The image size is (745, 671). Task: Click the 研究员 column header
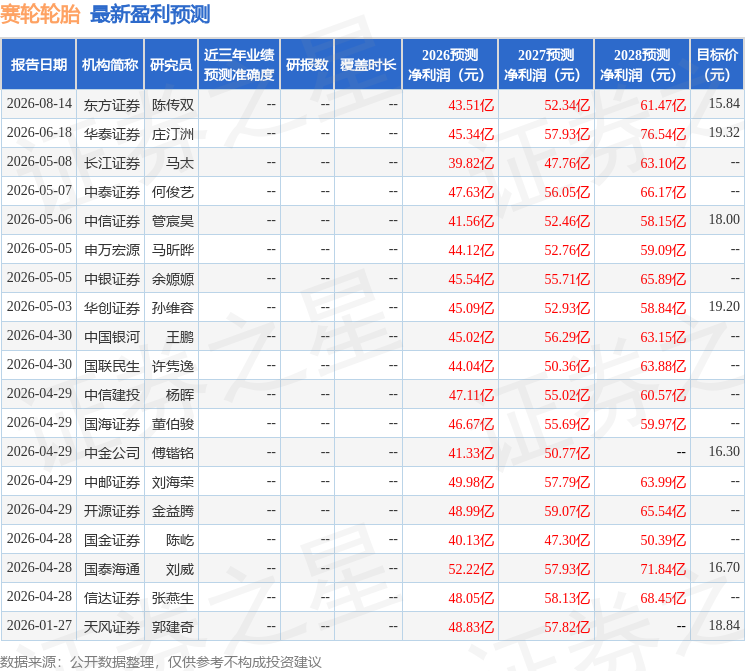tap(171, 64)
